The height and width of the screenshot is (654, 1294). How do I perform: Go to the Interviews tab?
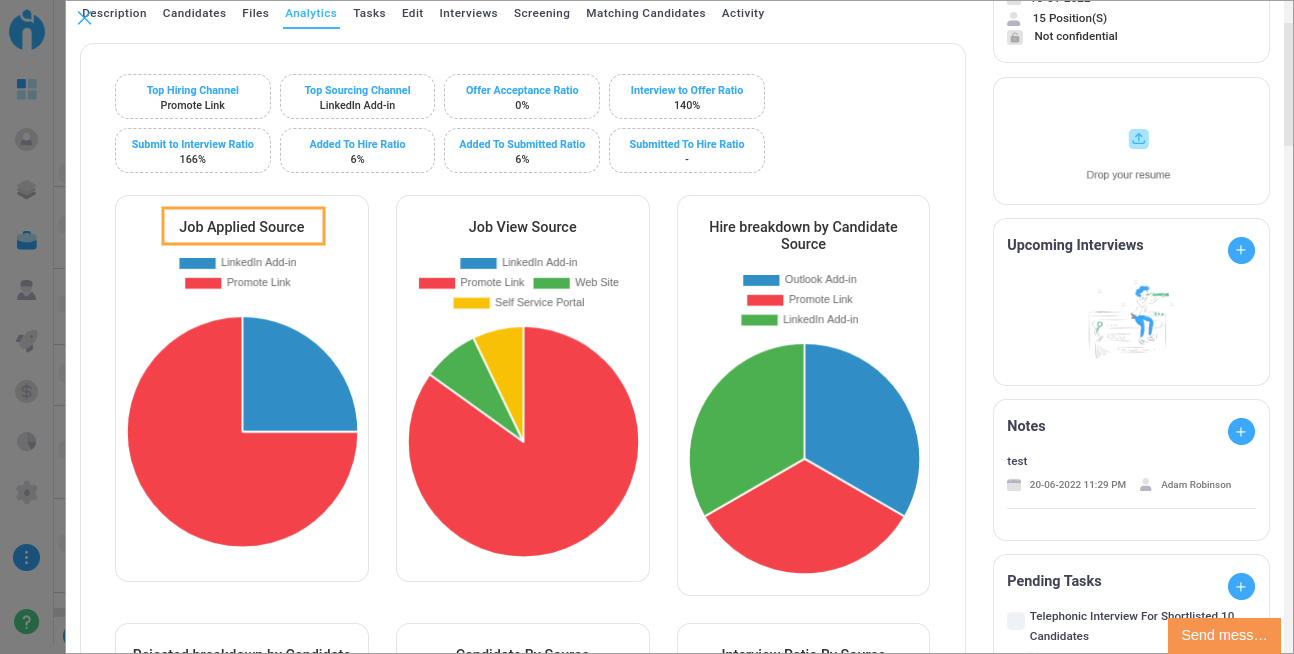coord(468,14)
